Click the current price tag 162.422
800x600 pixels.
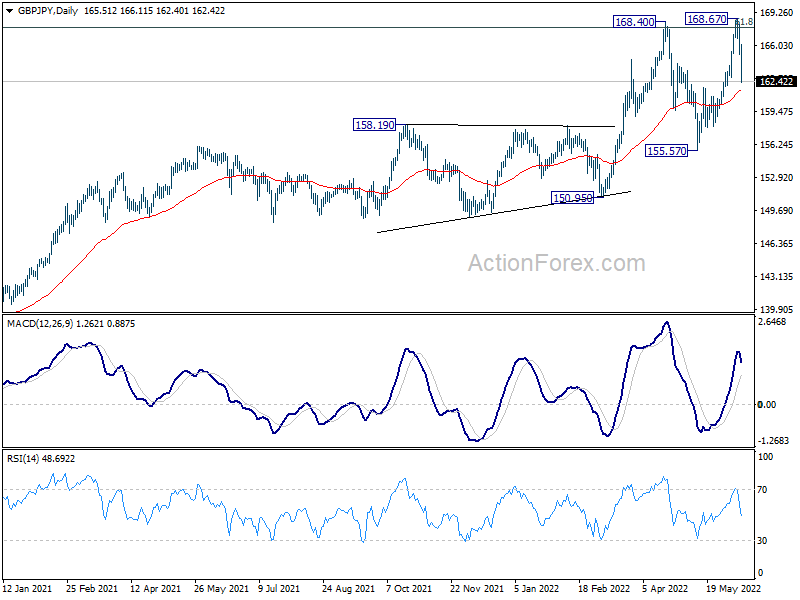776,81
